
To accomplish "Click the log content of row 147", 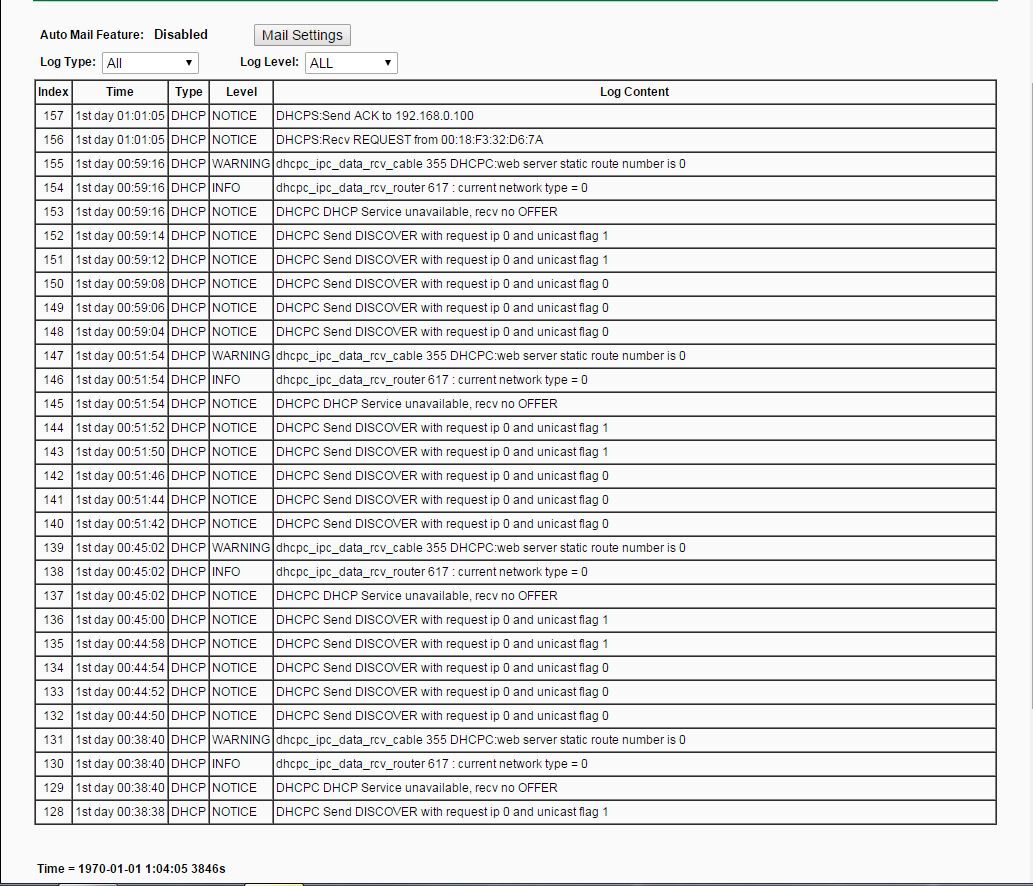I will point(481,356).
